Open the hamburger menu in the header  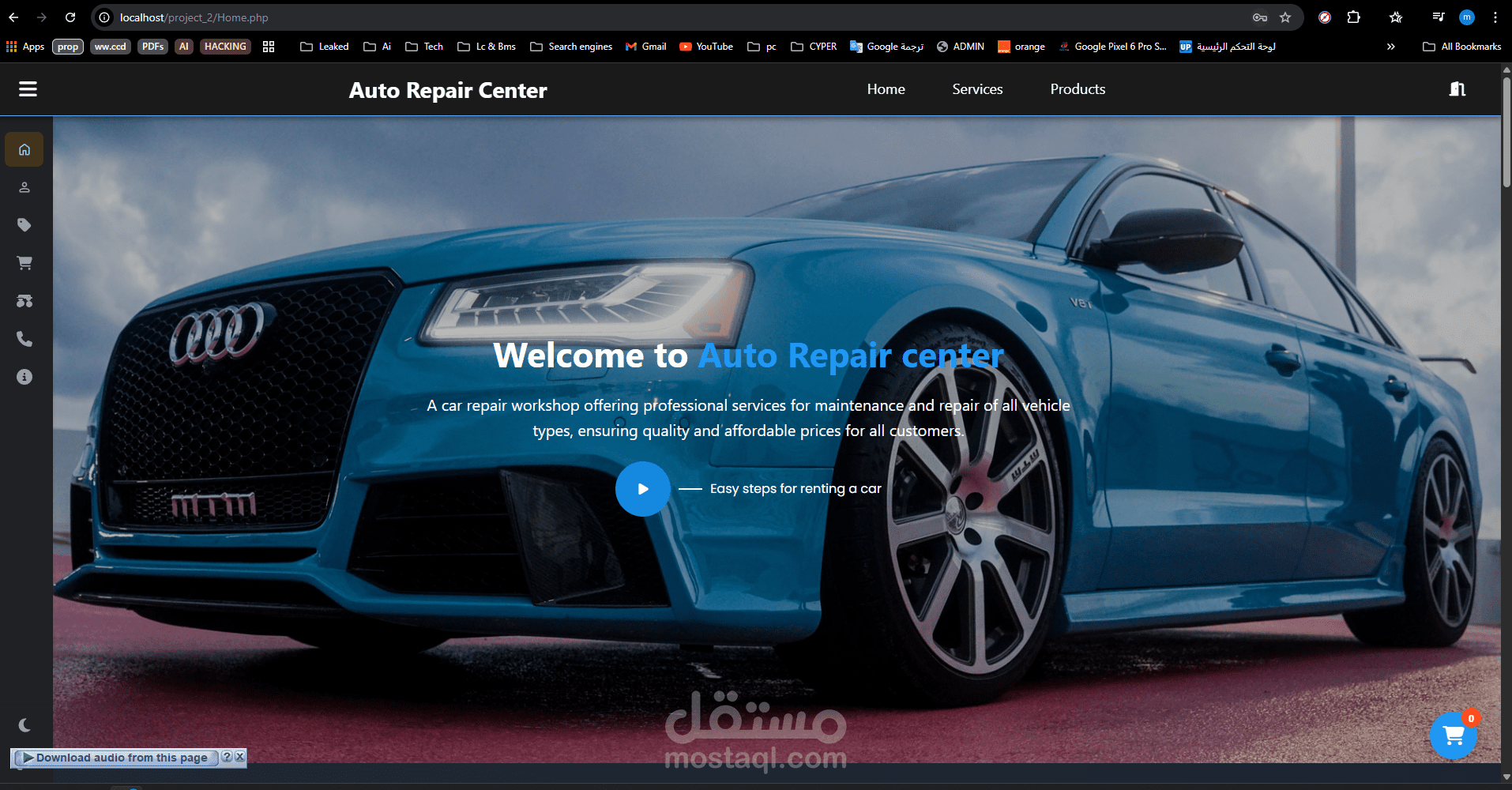click(x=28, y=89)
